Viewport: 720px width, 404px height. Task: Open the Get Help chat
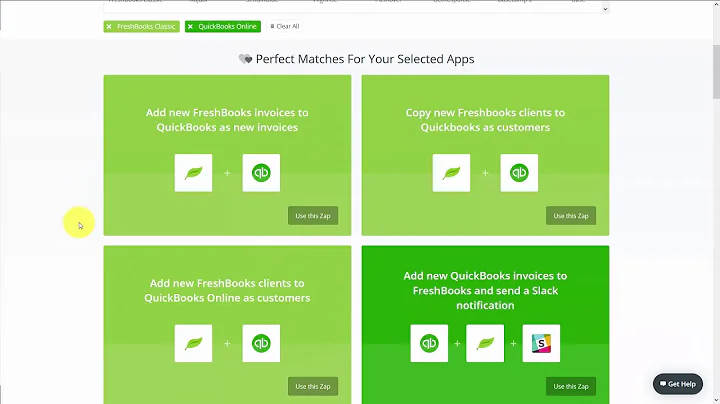[678, 384]
